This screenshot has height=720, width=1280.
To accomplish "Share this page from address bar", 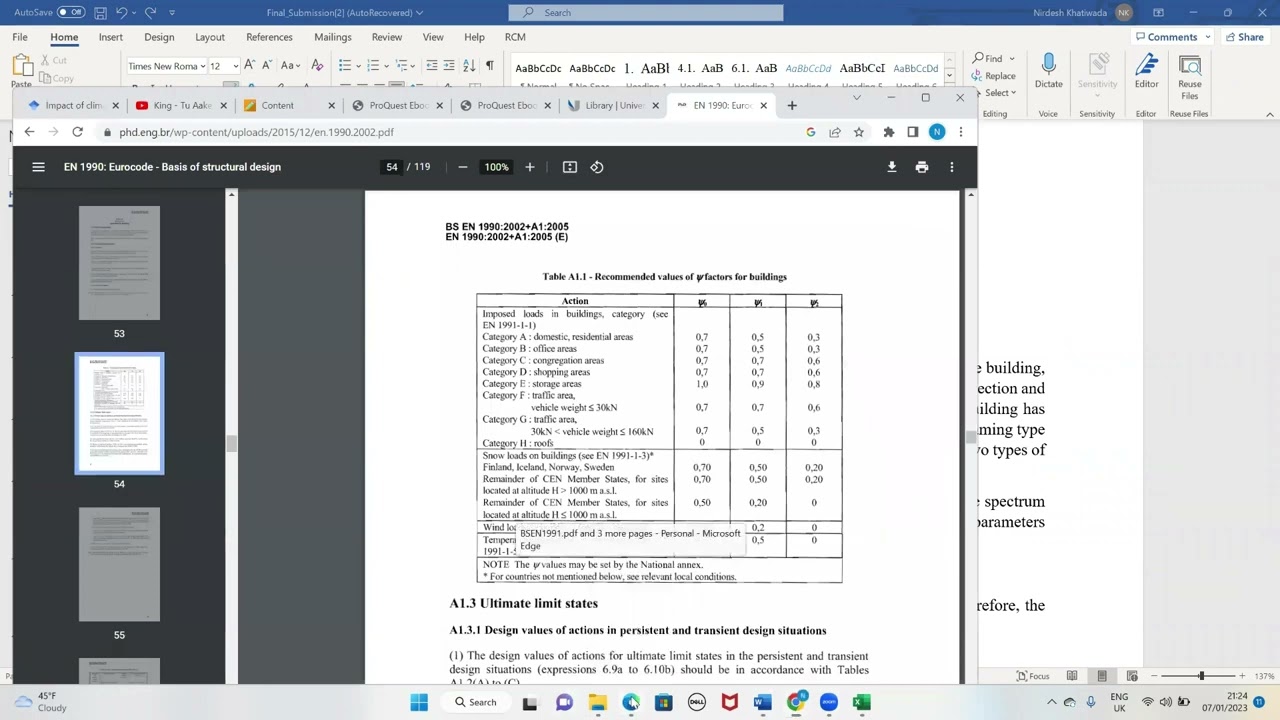I will [834, 132].
